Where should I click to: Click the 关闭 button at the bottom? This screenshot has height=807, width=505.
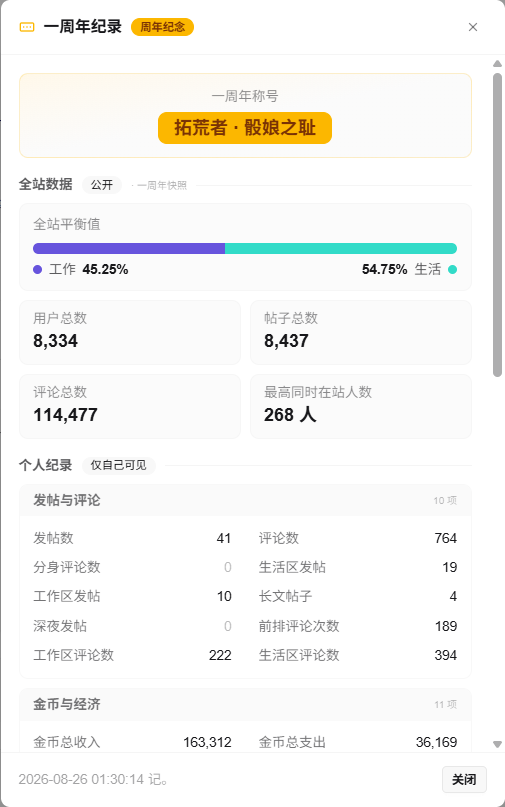click(x=464, y=780)
